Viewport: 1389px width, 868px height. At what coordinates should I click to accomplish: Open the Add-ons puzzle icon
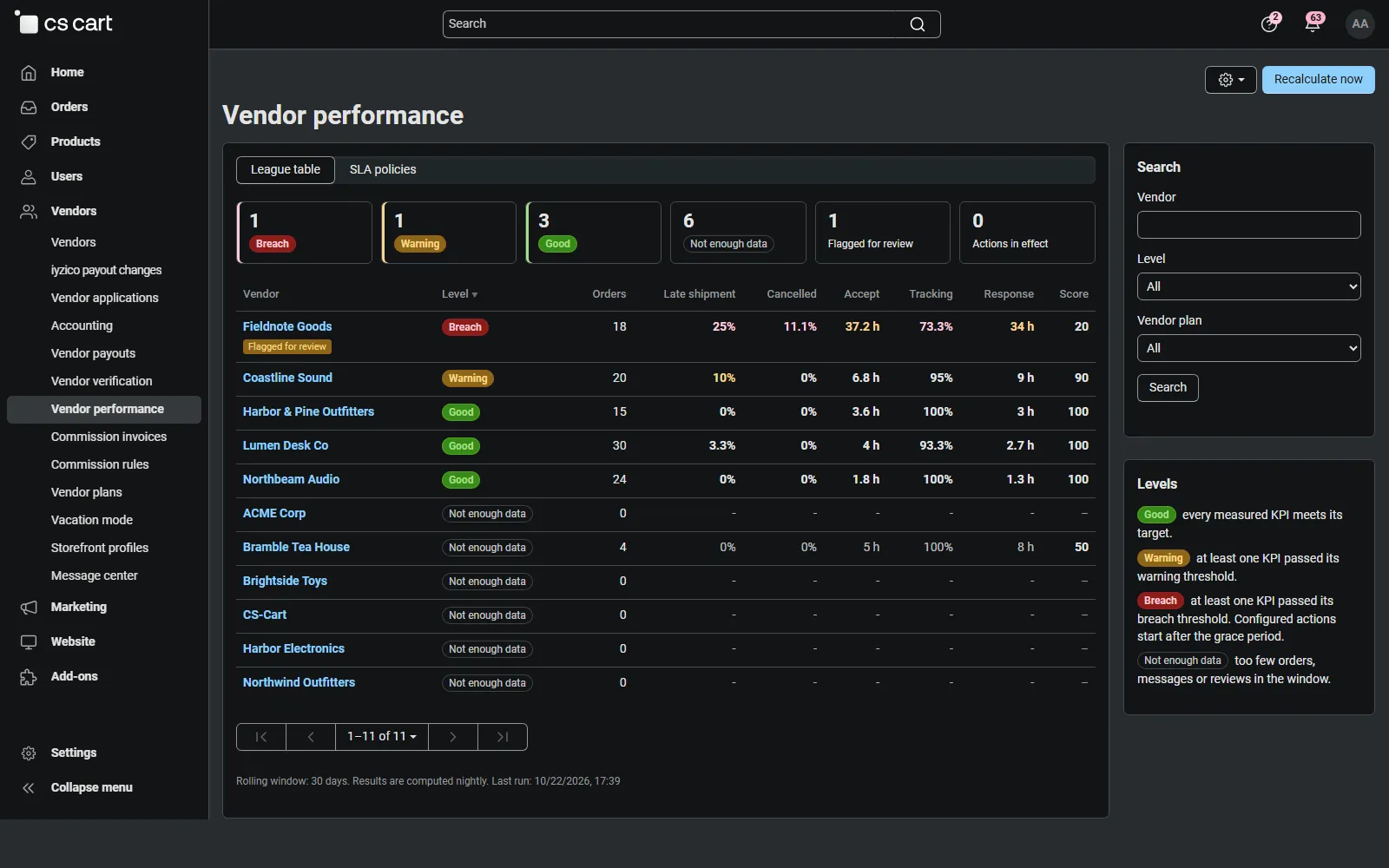click(29, 677)
